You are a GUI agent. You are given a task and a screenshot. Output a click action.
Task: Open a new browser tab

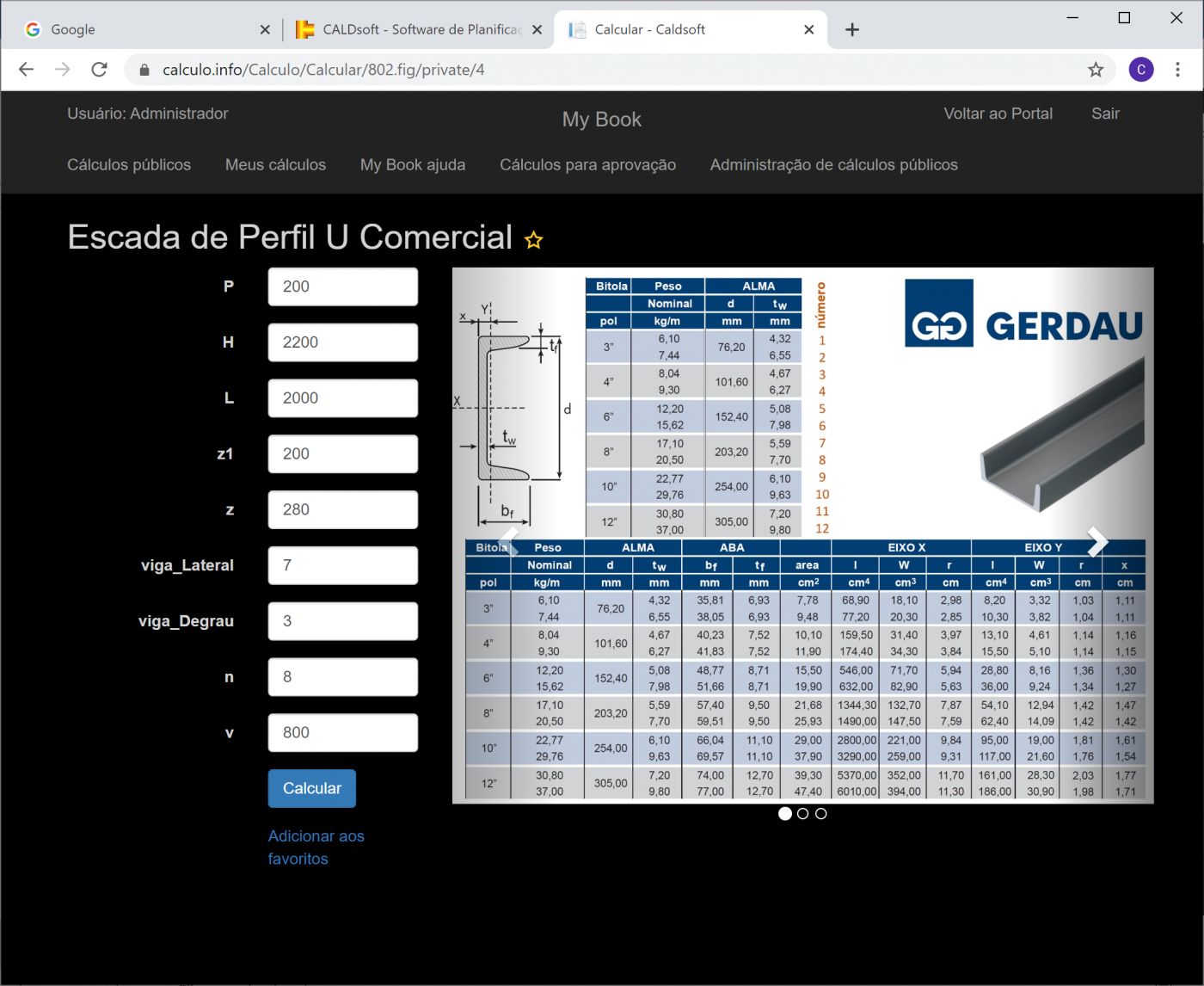coord(851,30)
